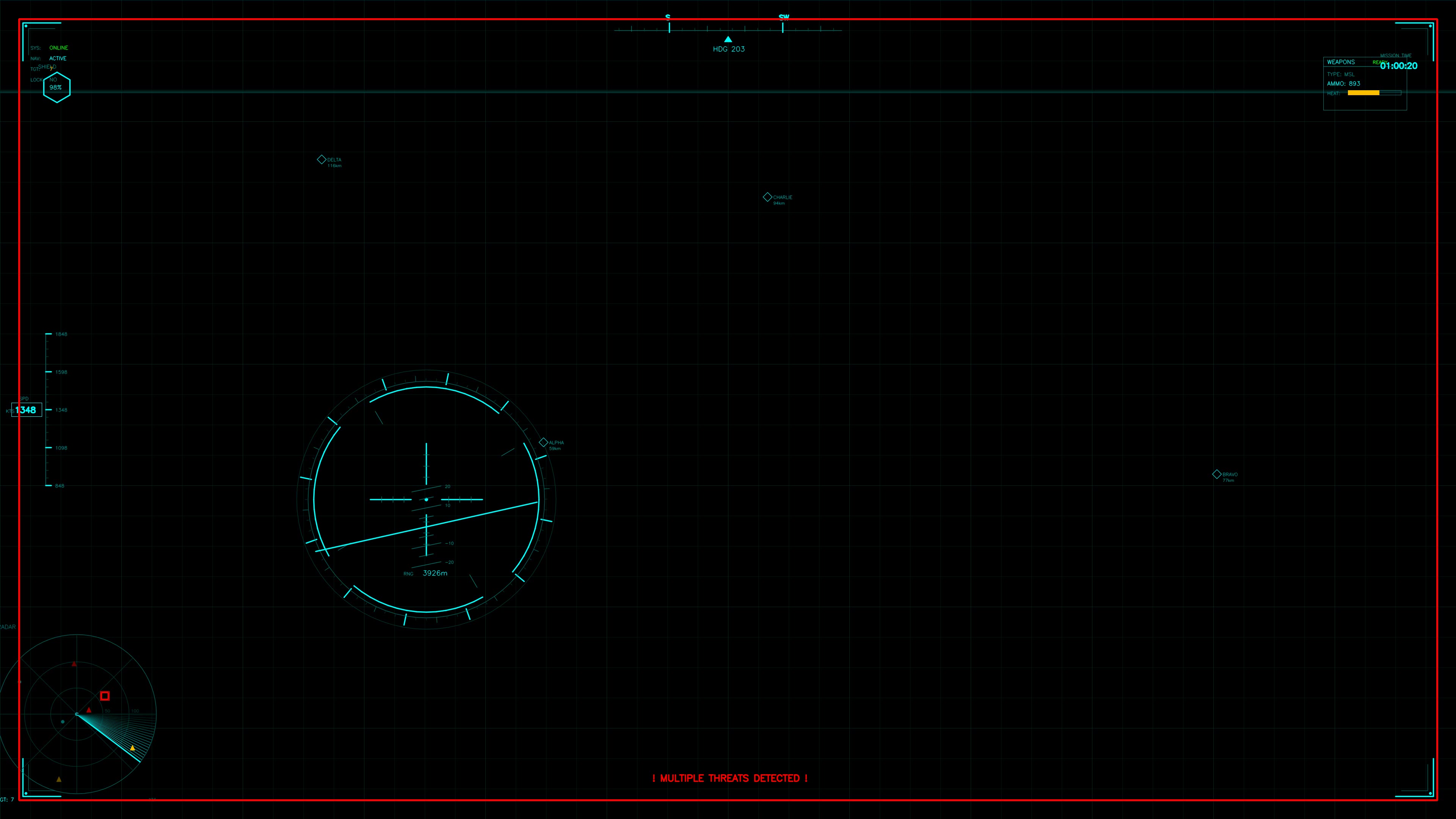This screenshot has width=1456, height=819.
Task: Click the SPD 1348 KTS readout box
Action: [27, 410]
